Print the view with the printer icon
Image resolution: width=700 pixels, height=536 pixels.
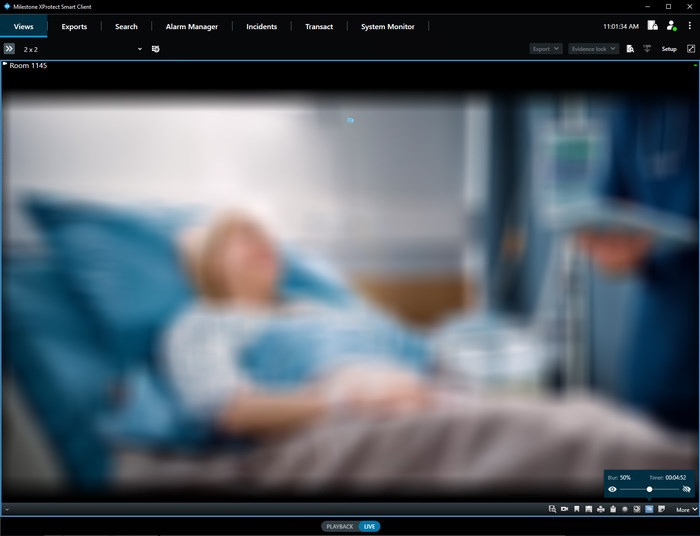(601, 509)
